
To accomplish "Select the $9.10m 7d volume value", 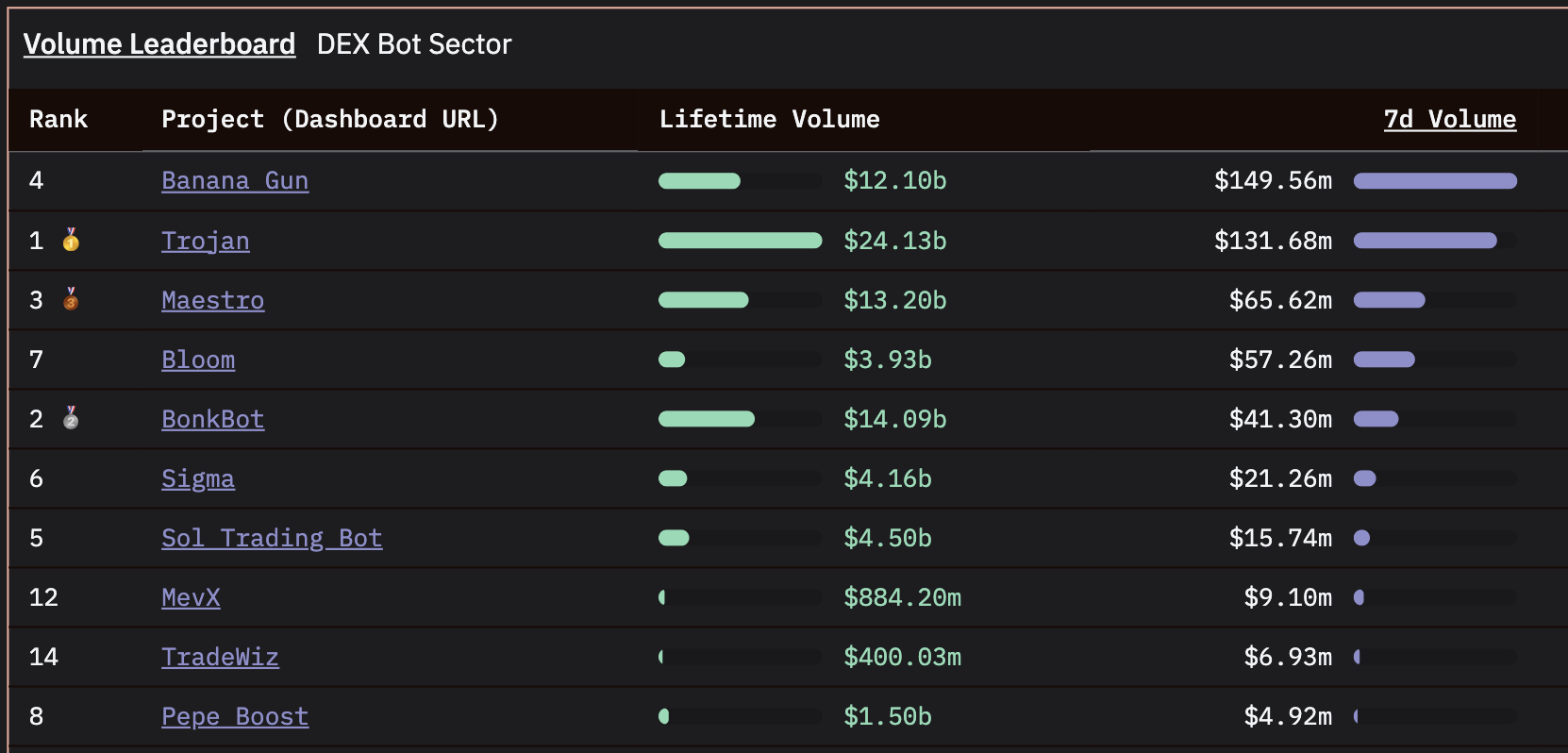I will tap(1289, 597).
